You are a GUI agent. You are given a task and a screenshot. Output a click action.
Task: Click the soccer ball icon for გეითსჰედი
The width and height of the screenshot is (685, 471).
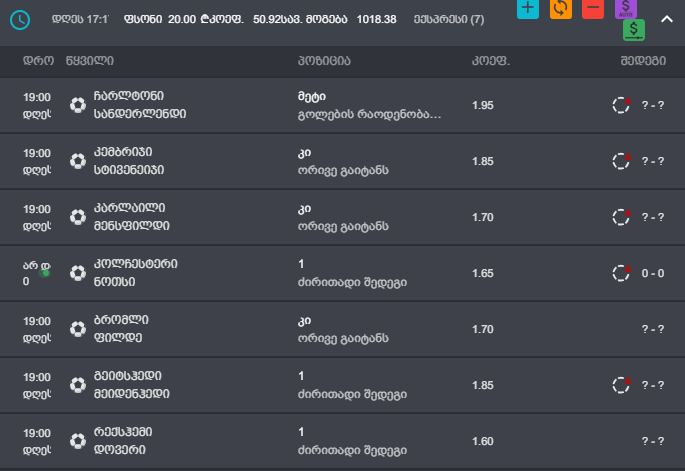[x=78, y=385]
